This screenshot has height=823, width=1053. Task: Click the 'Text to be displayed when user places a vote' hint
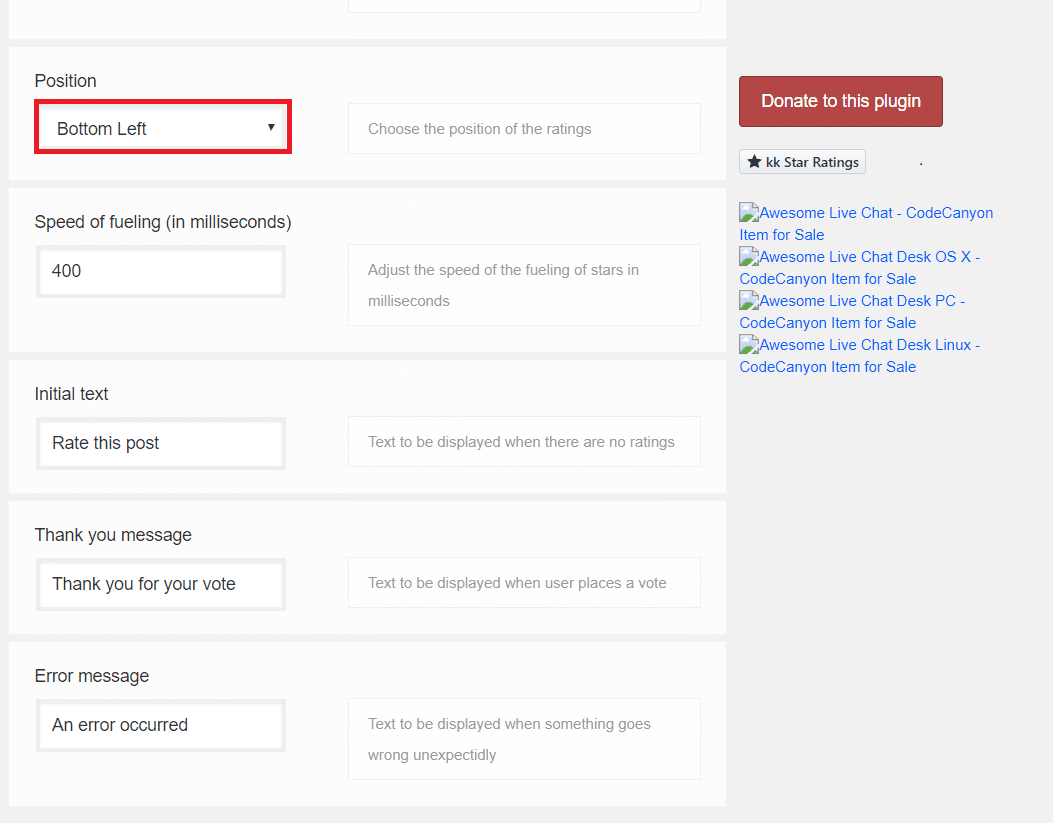(x=517, y=583)
